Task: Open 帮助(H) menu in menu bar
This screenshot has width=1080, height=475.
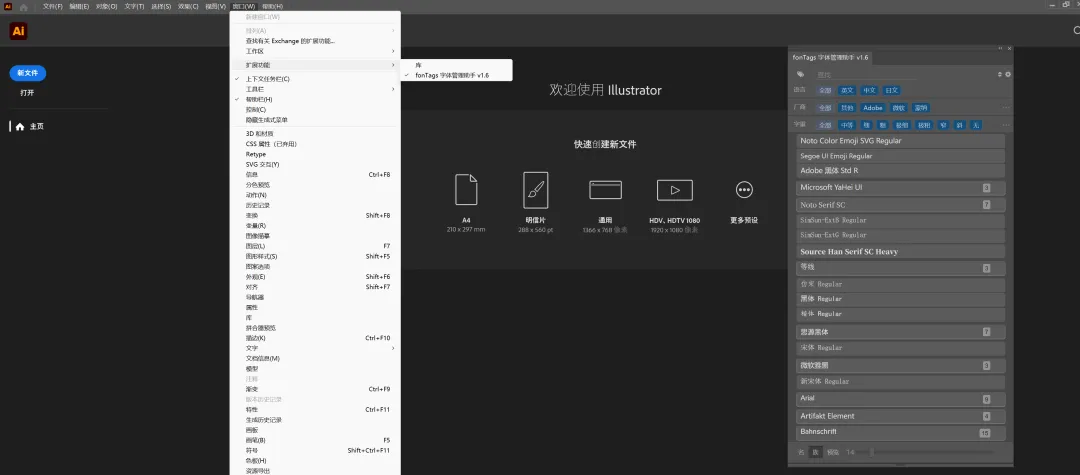Action: tap(272, 6)
